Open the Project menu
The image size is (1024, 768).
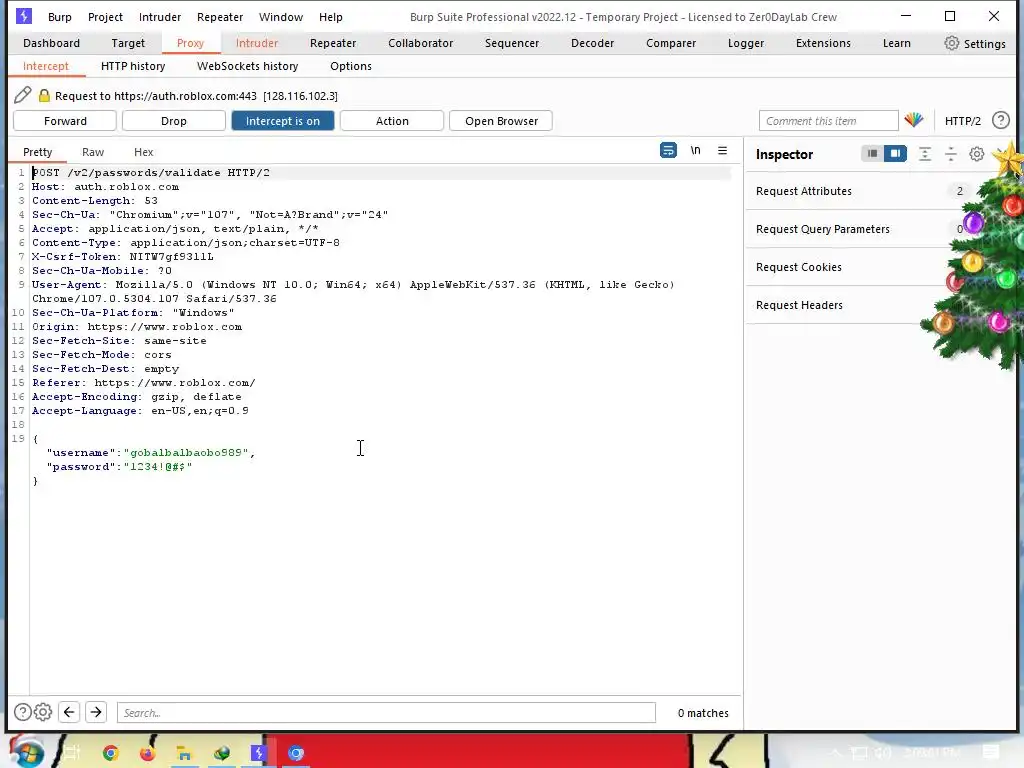pyautogui.click(x=105, y=17)
